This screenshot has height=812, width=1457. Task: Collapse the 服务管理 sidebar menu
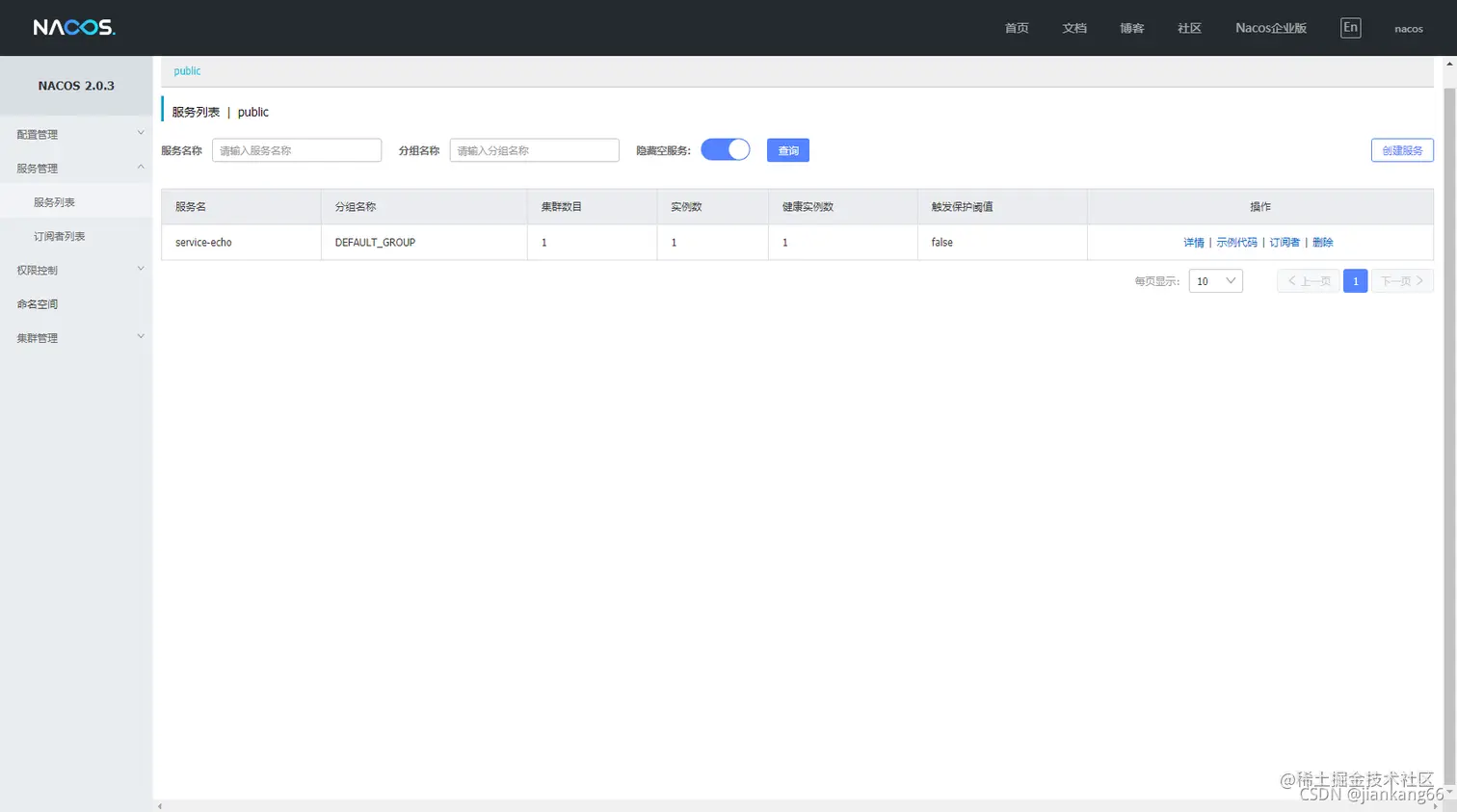coord(76,168)
